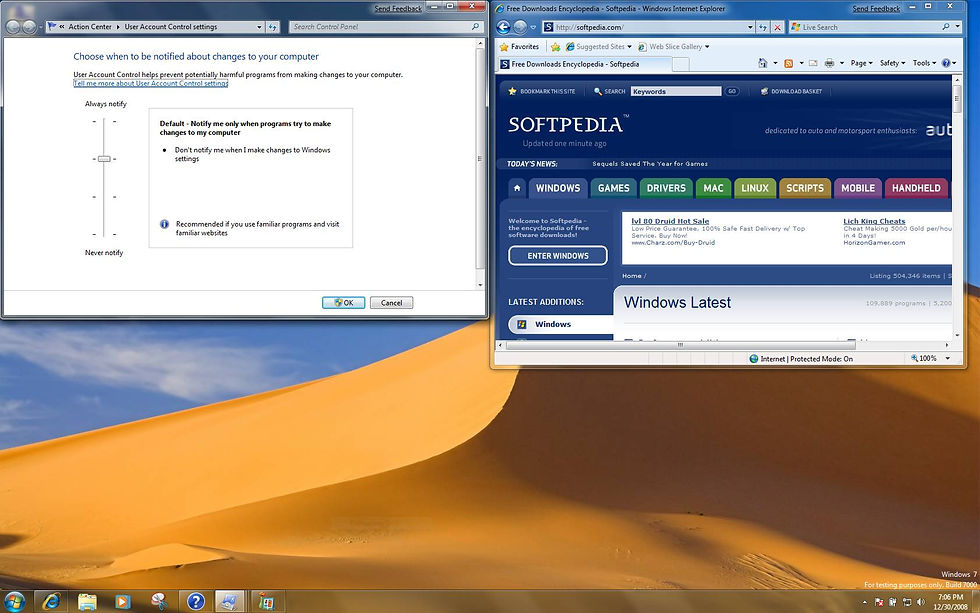Click the refresh icon in Control Panel address bar
980x613 pixels.
tap(273, 27)
